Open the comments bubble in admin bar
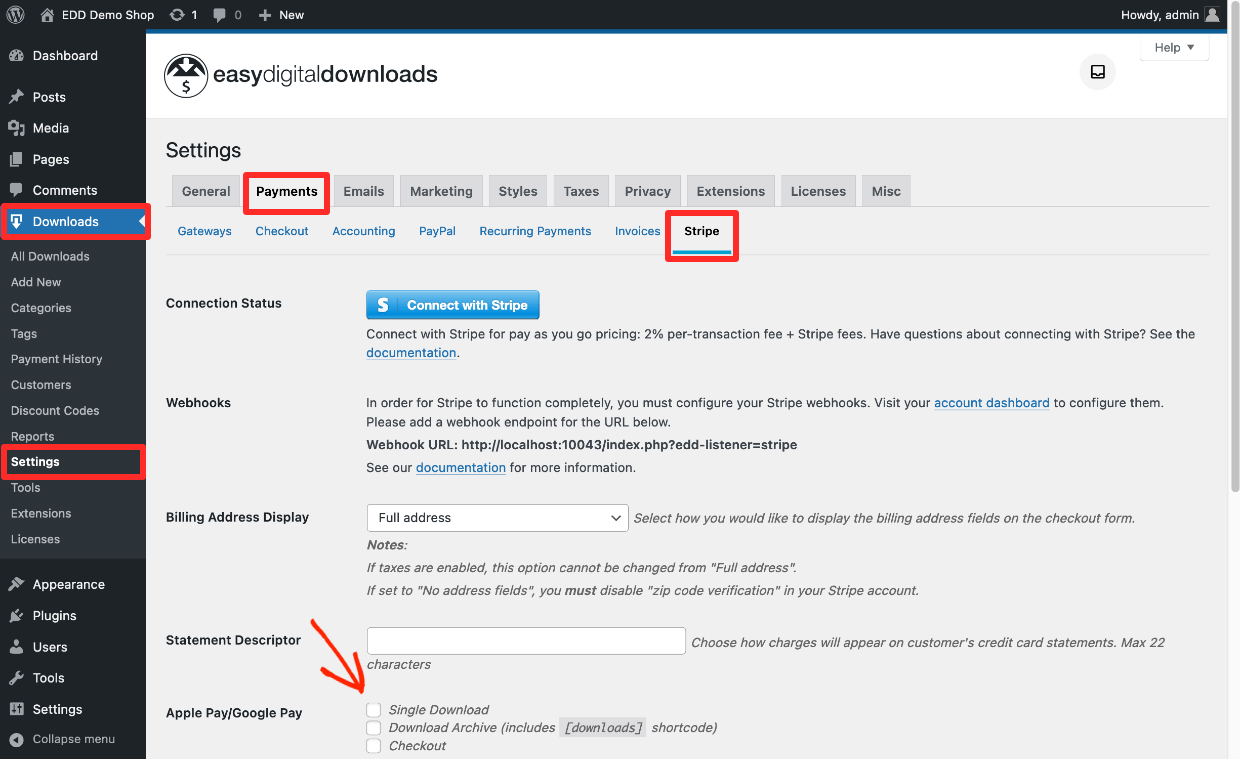The image size is (1240, 759). 220,15
